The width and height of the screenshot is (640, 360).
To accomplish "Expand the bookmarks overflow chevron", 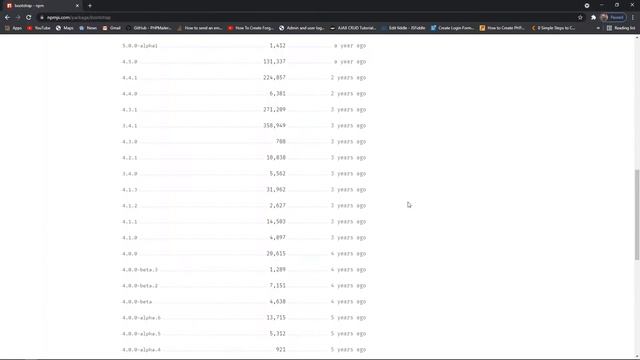I will (x=598, y=28).
